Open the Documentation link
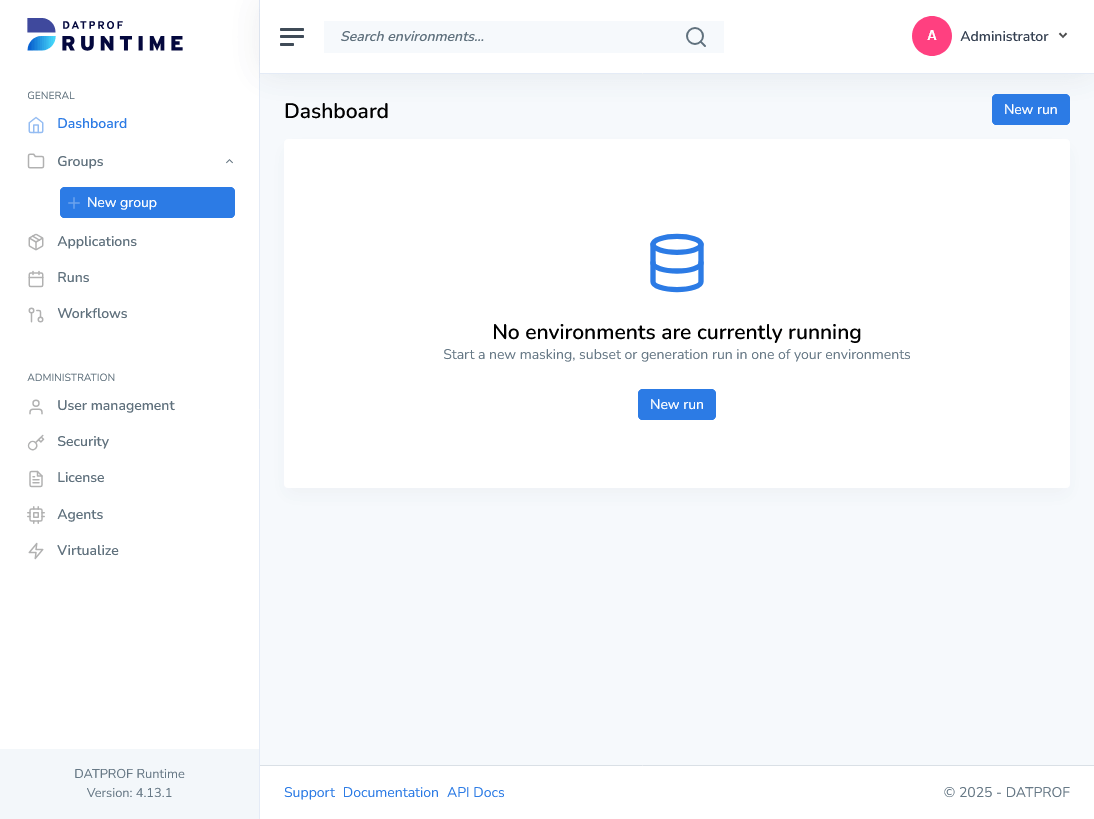1094x819 pixels. pyautogui.click(x=390, y=792)
